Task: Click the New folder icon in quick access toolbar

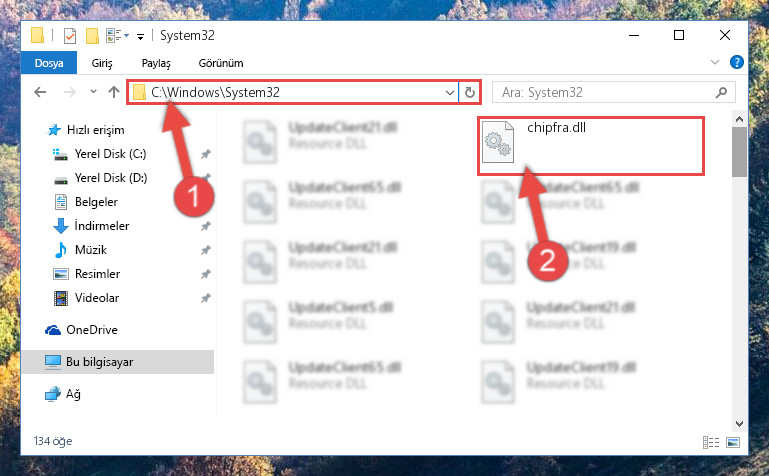Action: 92,36
